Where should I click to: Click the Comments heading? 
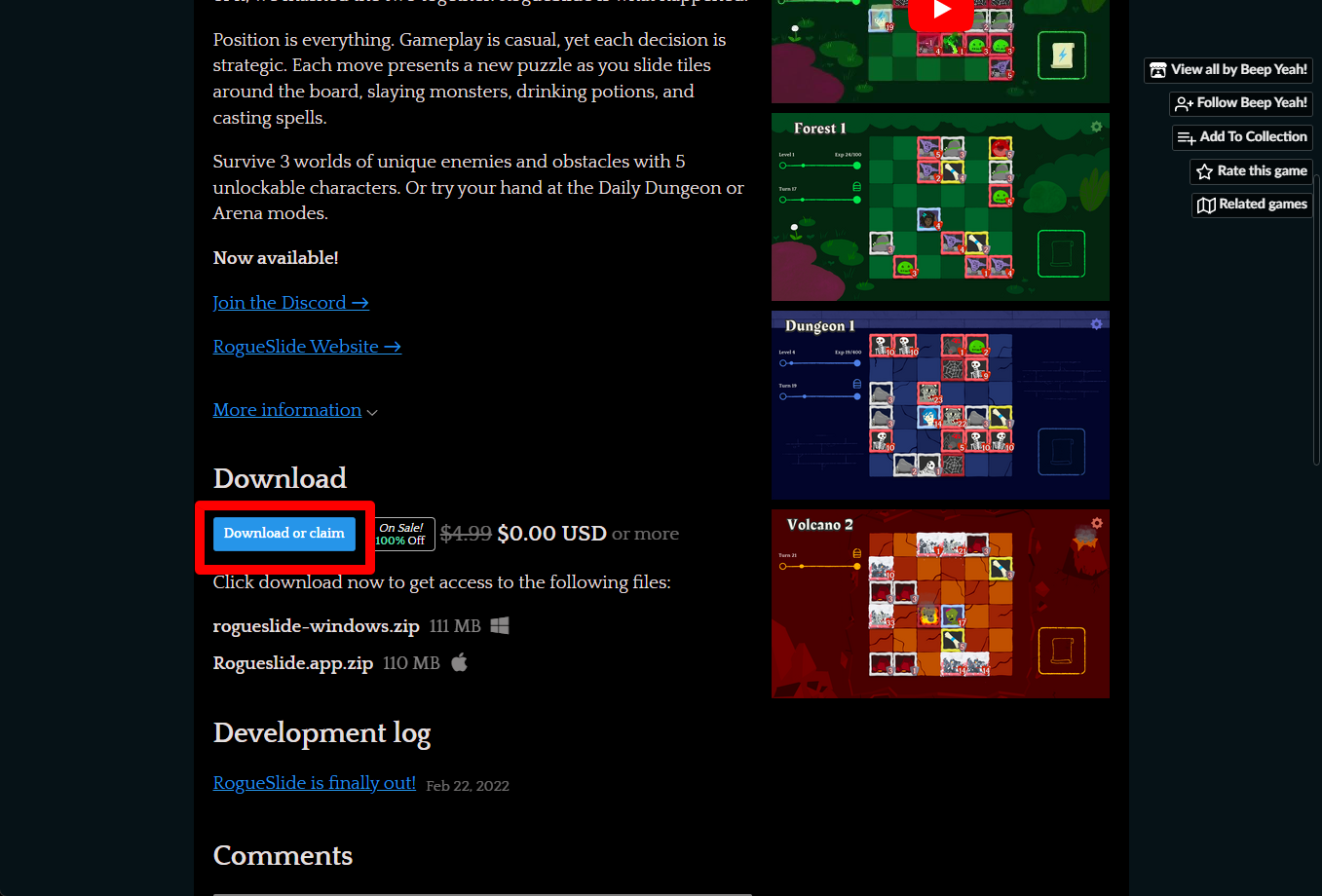tap(283, 855)
